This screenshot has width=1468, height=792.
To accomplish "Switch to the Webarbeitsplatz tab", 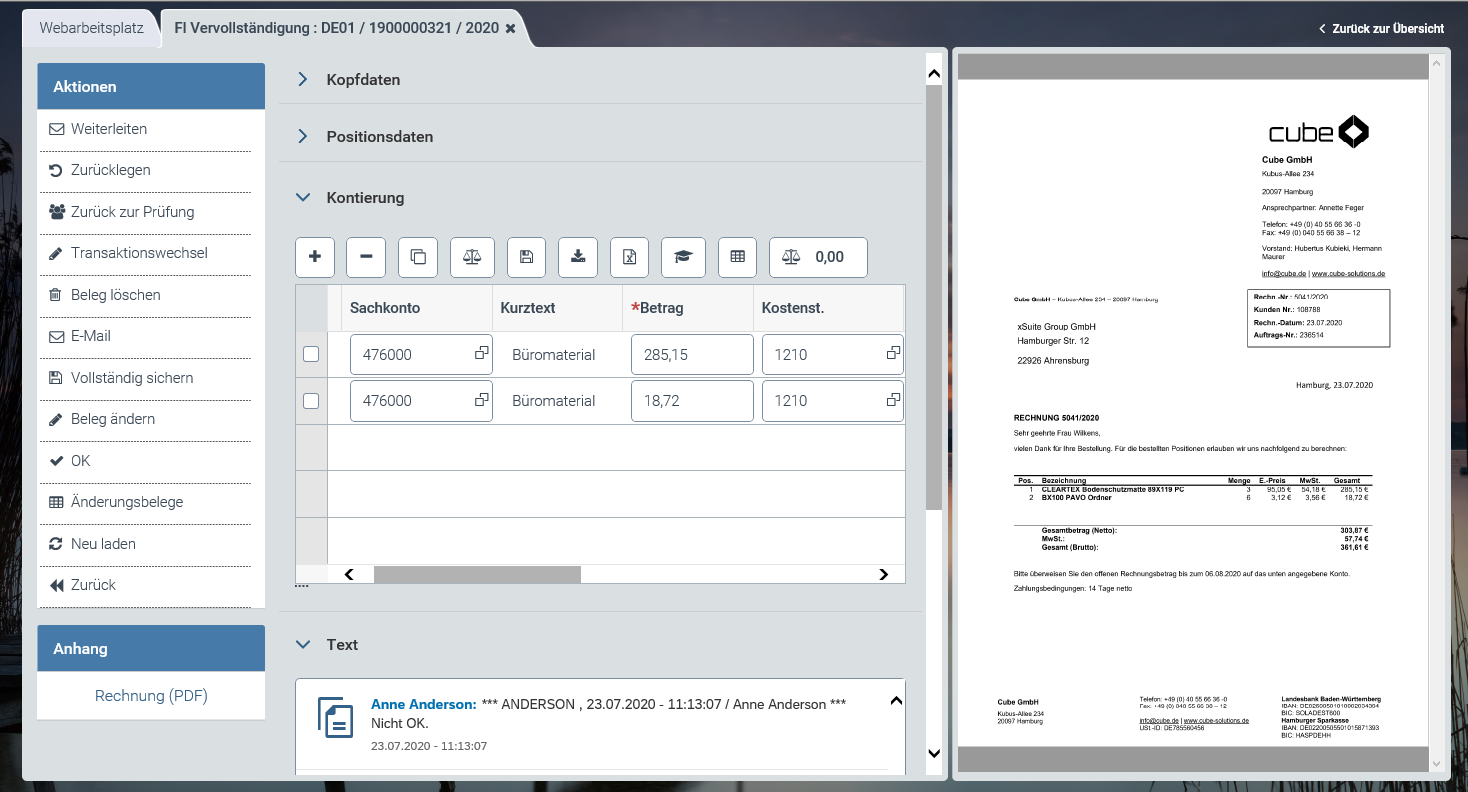I will click(92, 28).
